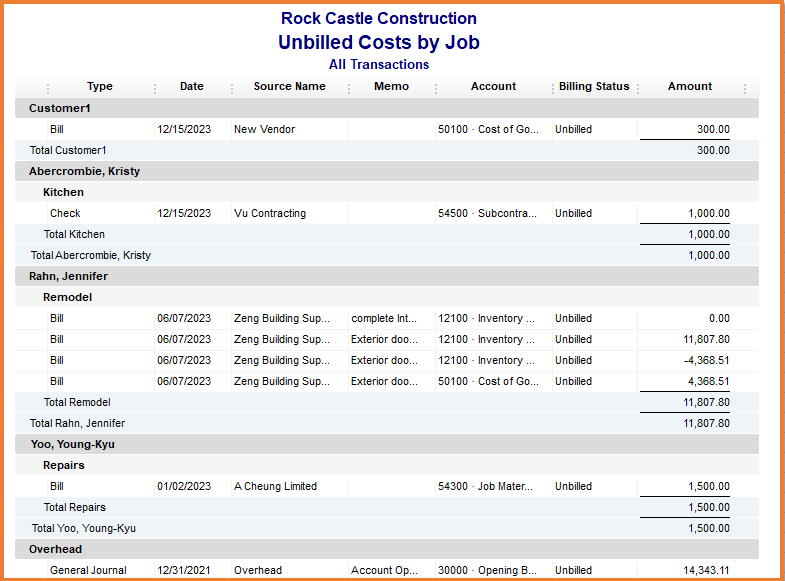Click the Vu Contracting source name
This screenshot has width=785, height=581.
270,213
